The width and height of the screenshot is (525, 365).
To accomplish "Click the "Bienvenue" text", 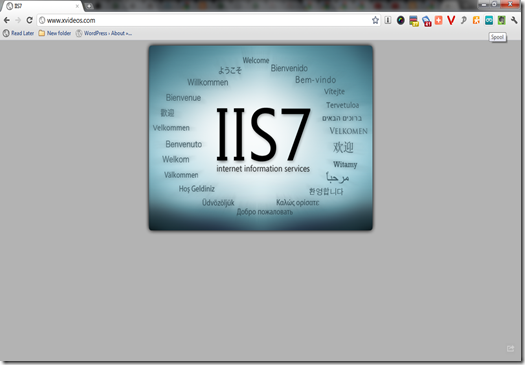I will tap(183, 98).
